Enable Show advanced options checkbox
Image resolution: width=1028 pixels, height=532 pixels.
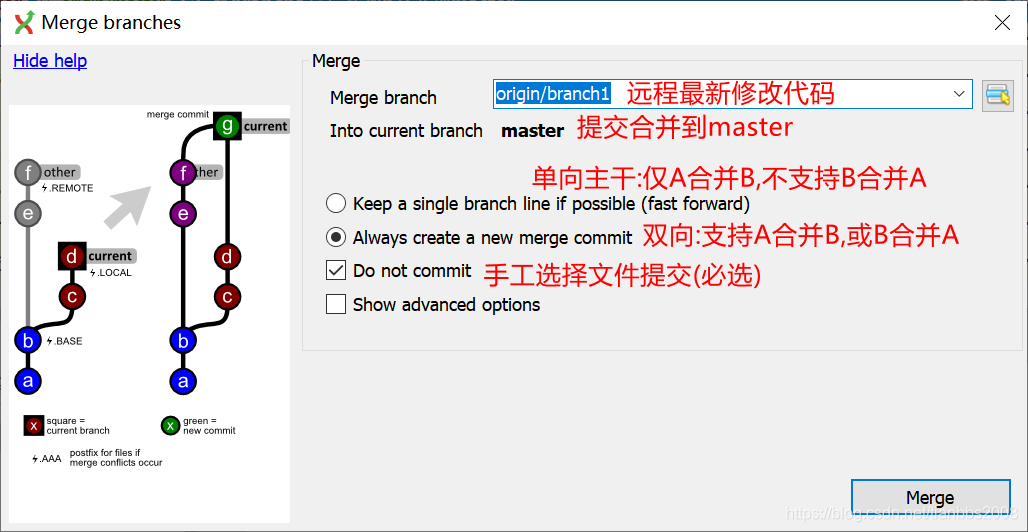point(336,304)
